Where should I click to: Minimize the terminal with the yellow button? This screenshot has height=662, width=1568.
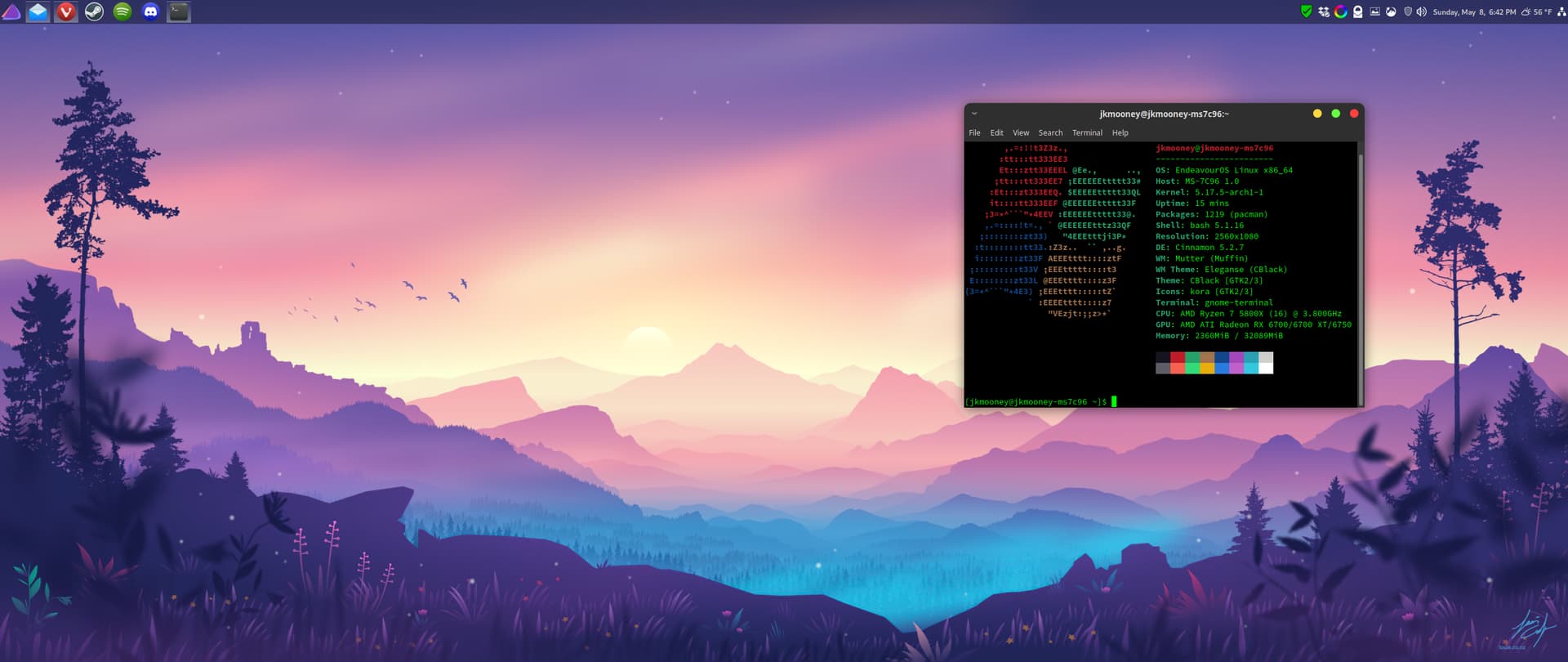[x=1316, y=114]
